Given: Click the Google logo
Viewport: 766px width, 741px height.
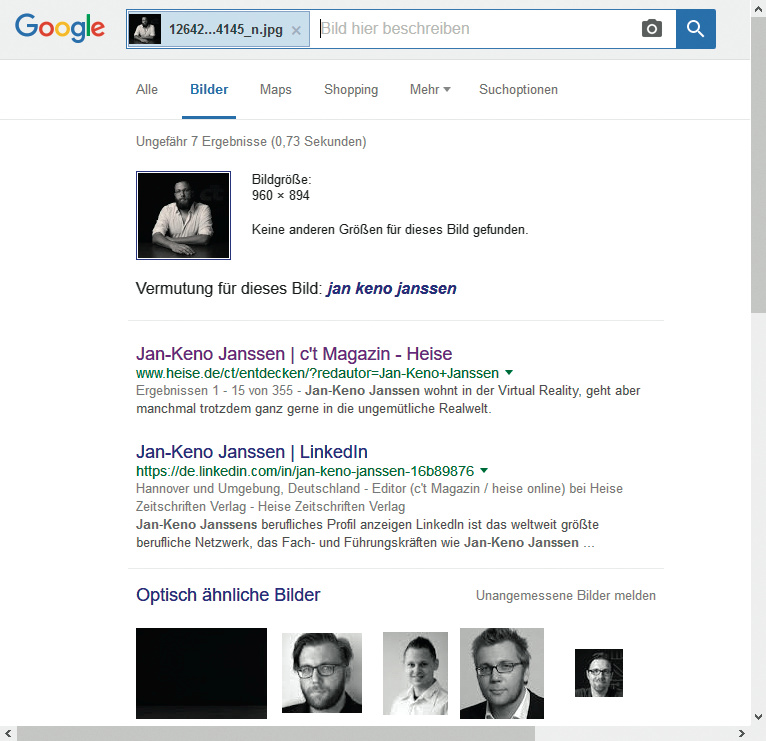Looking at the screenshot, I should (x=60, y=28).
